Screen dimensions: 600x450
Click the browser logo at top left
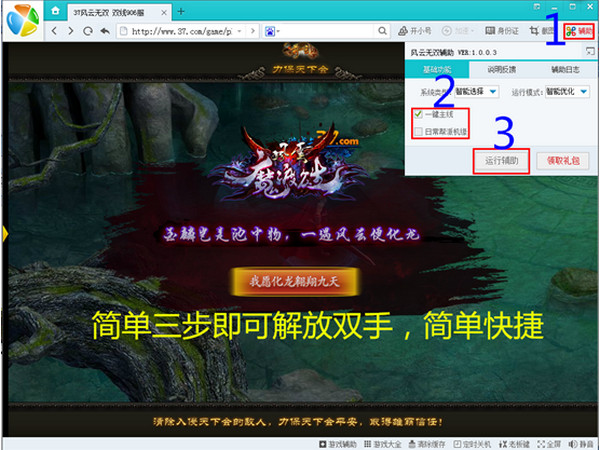click(23, 20)
